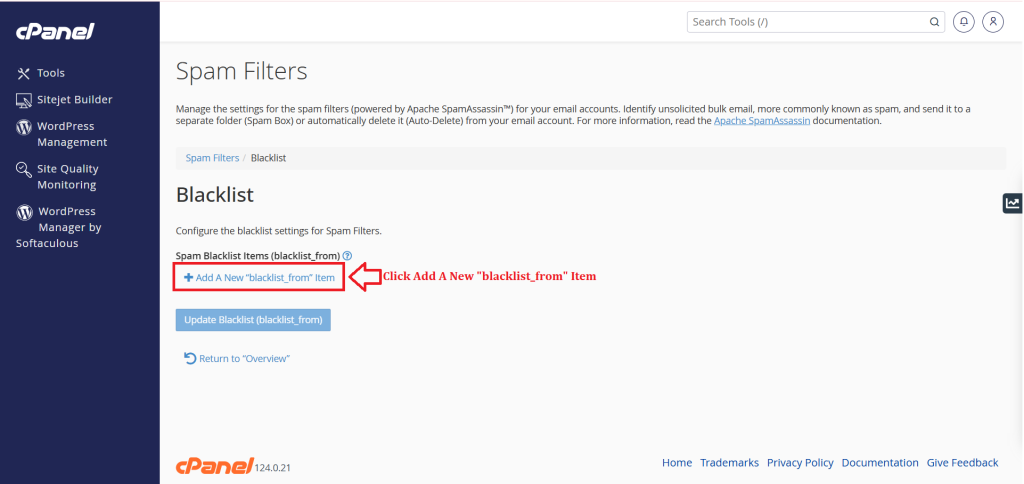Click the version number 124.0.21
1024x484 pixels.
[x=272, y=469]
